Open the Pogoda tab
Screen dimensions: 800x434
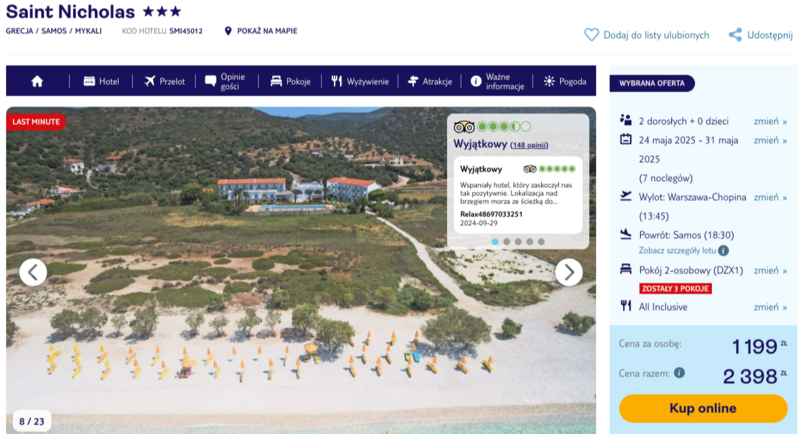tap(565, 81)
